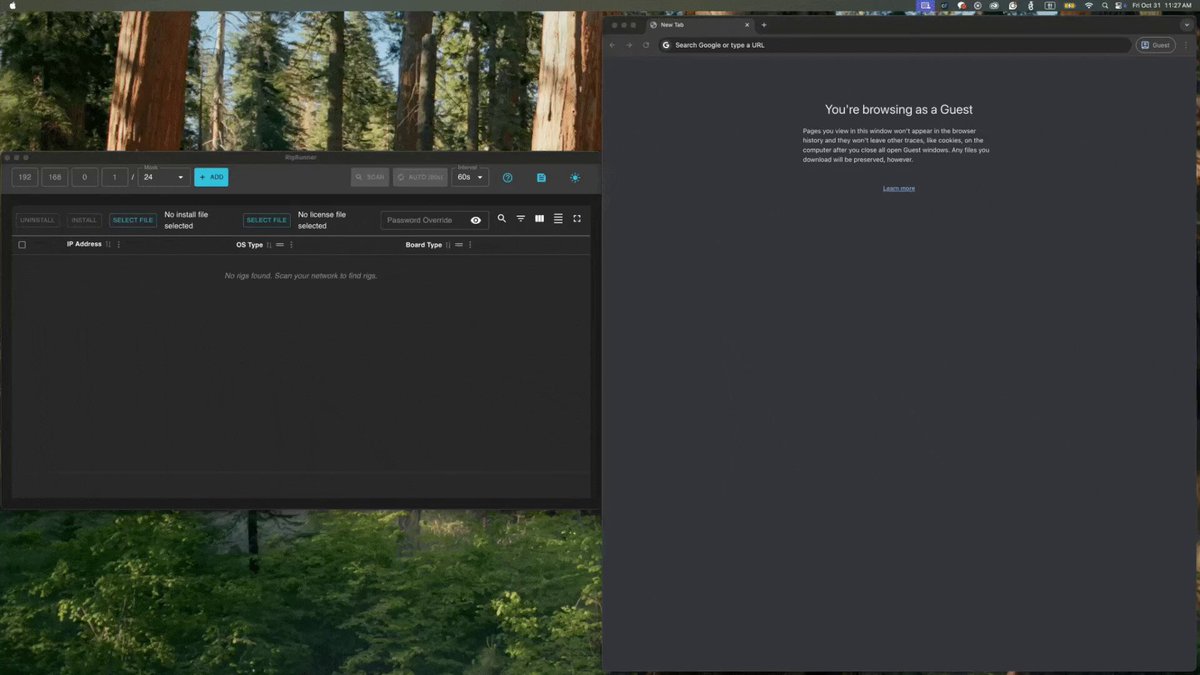This screenshot has width=1200, height=675.
Task: Toggle the light theme sun icon
Action: 575,178
